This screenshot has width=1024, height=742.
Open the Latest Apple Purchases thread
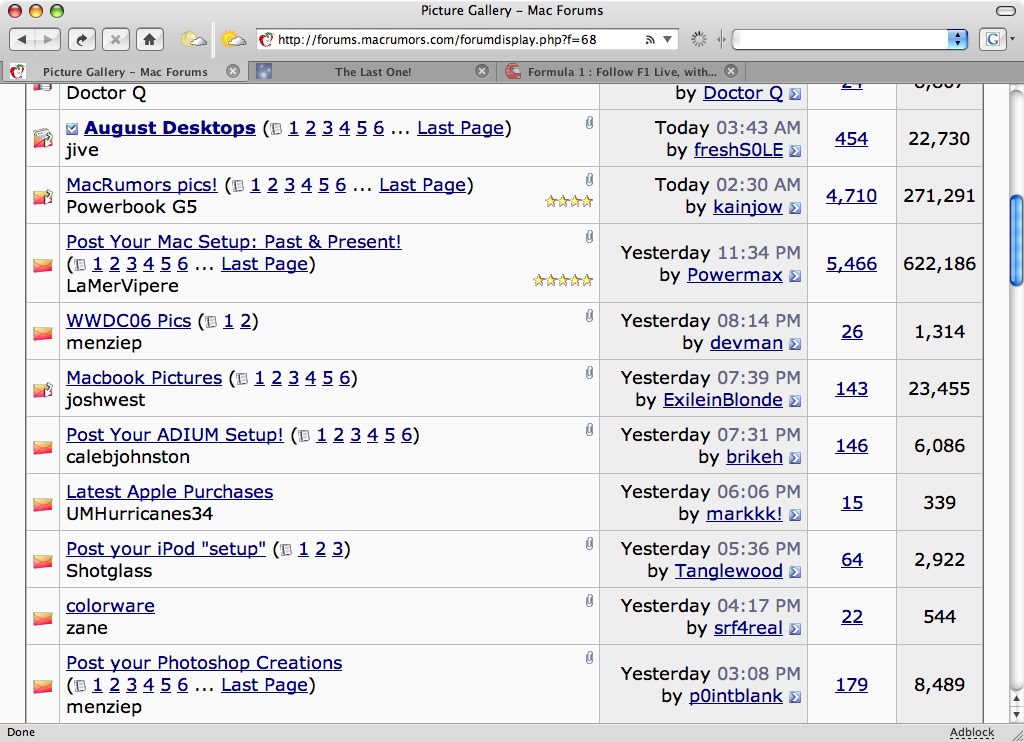170,491
